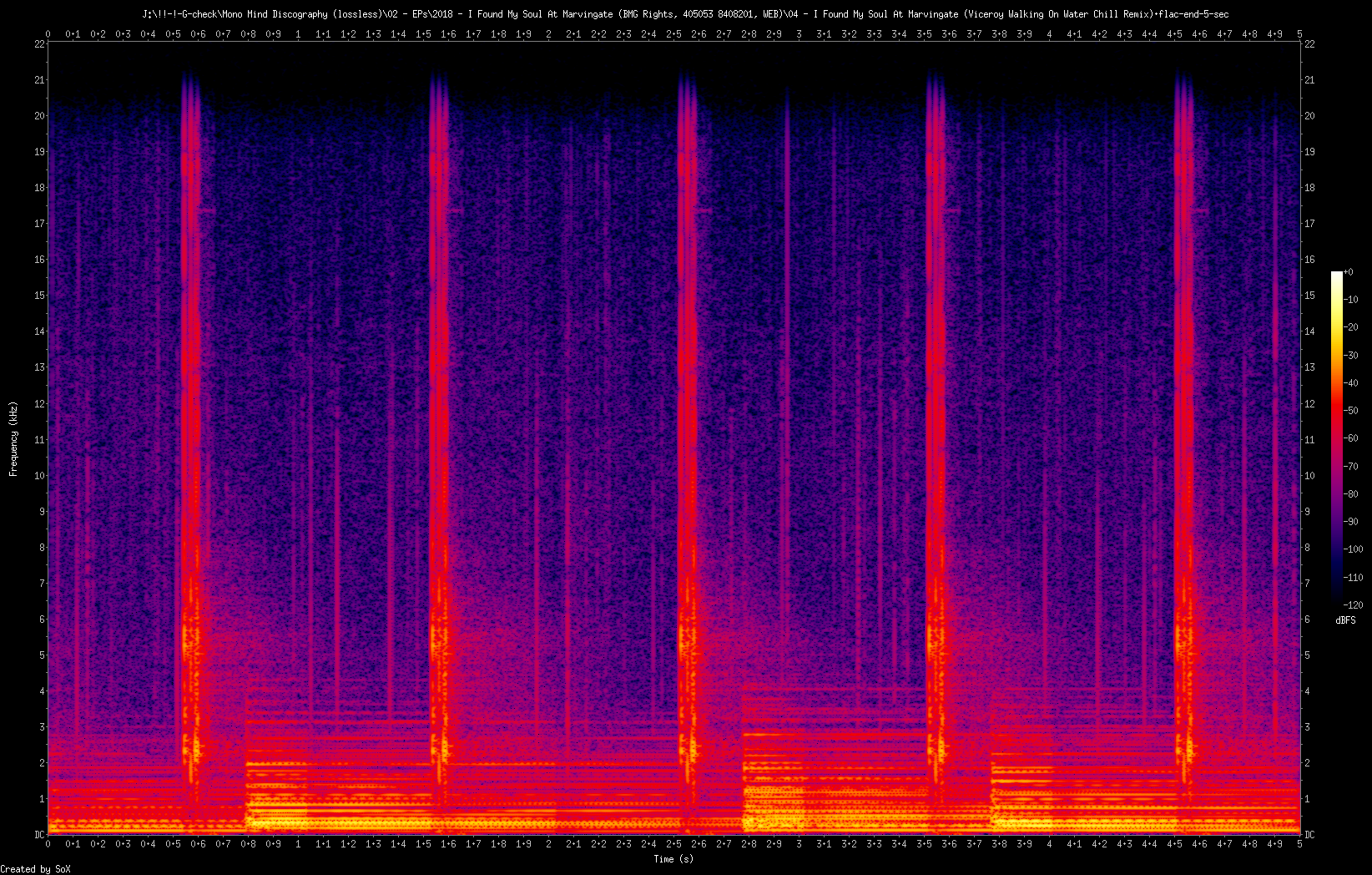Click the bright transient burst just past 2.5 seconds
Image resolution: width=1372 pixels, height=875 pixels.
[688, 434]
